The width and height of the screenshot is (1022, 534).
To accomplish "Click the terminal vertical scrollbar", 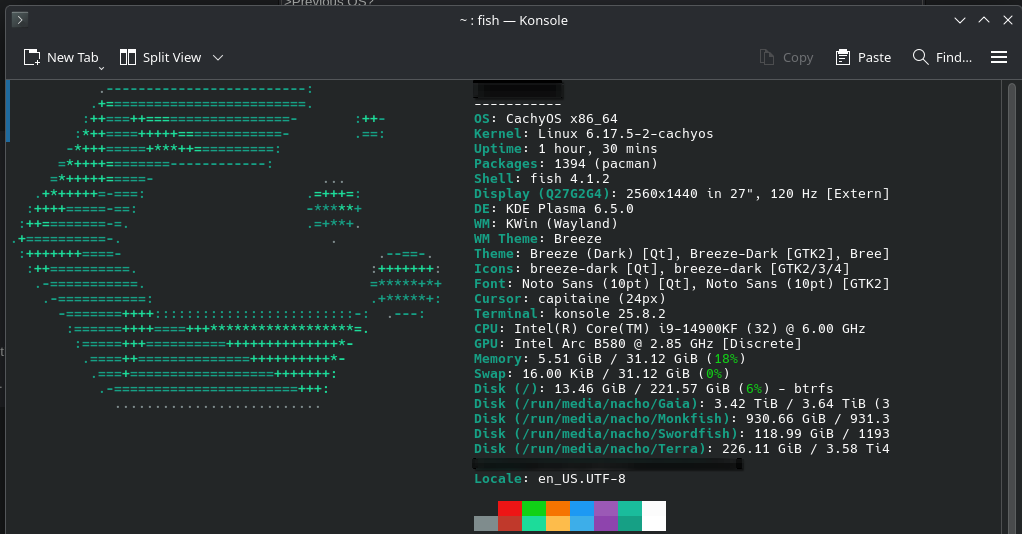I will click(1012, 306).
